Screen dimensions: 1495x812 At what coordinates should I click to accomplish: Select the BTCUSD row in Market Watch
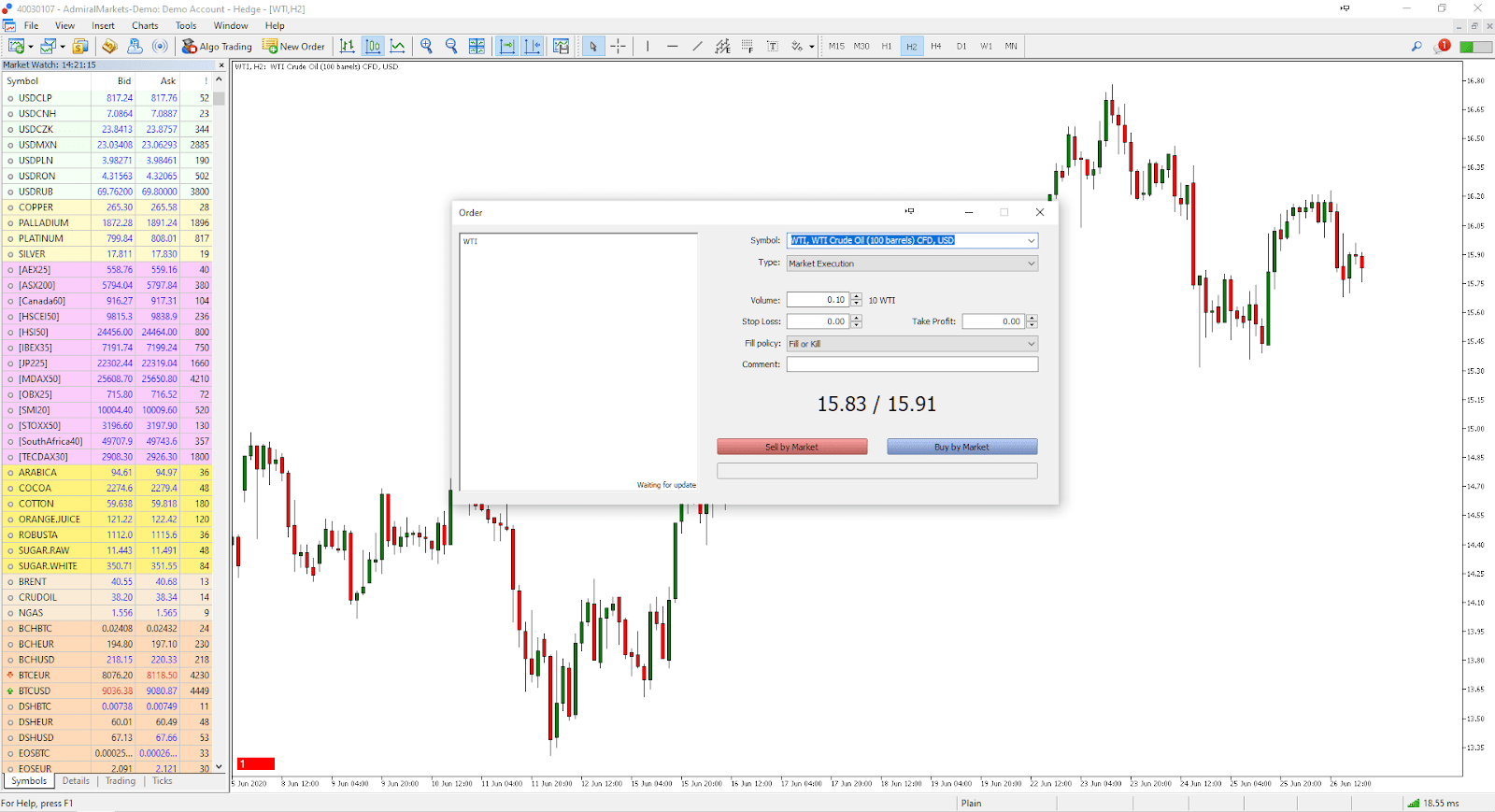click(x=106, y=691)
